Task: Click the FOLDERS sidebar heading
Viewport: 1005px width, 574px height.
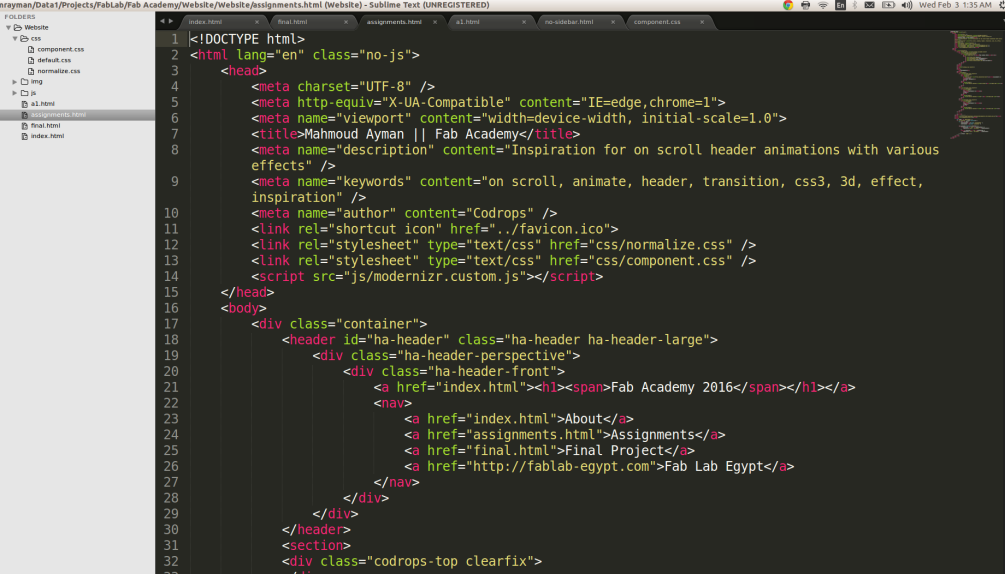Action: pos(20,17)
